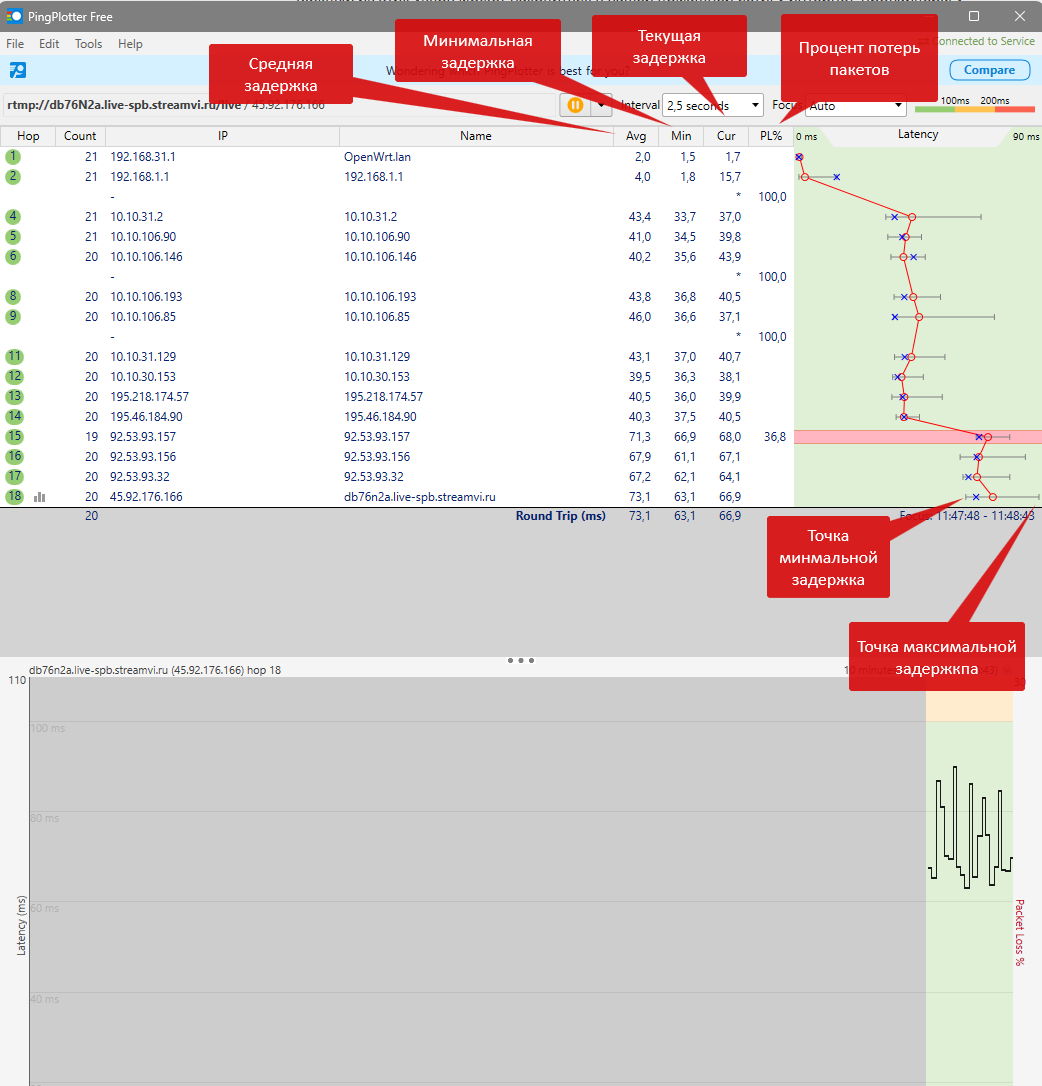Select hop 18 green circle icon
Viewport: 1042px width, 1086px height.
pos(14,497)
